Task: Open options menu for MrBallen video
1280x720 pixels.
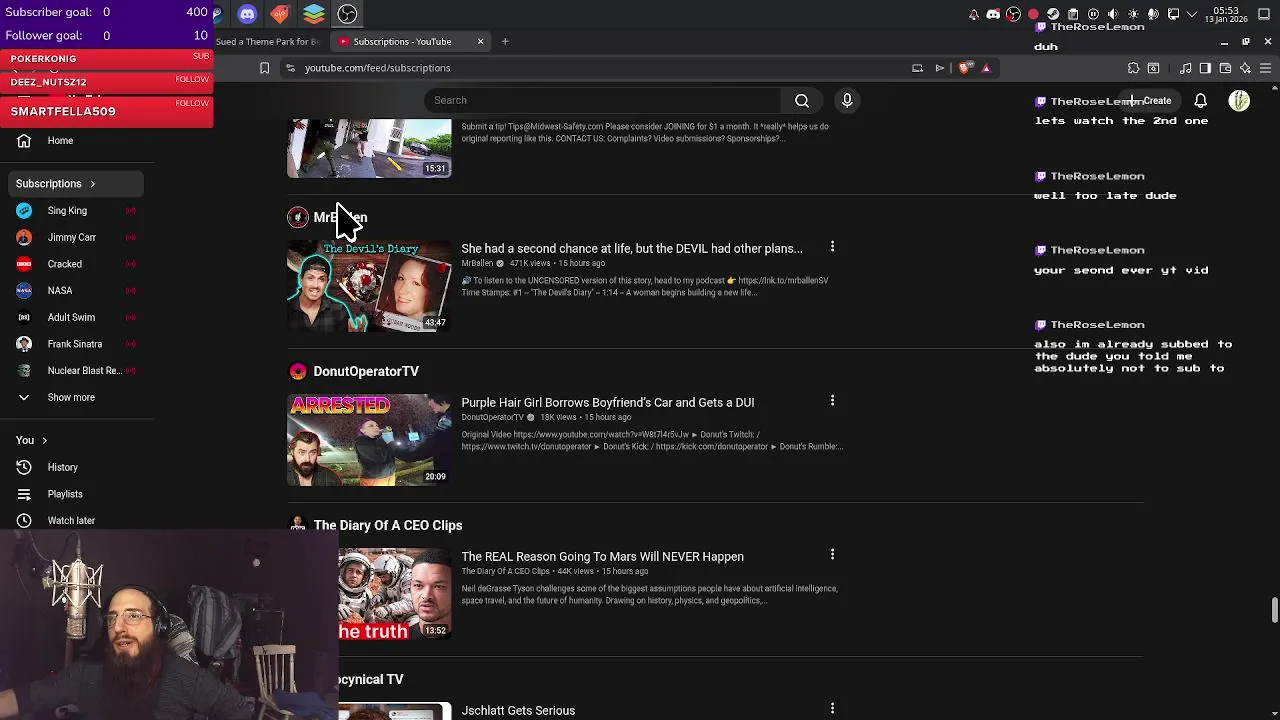Action: pos(832,247)
